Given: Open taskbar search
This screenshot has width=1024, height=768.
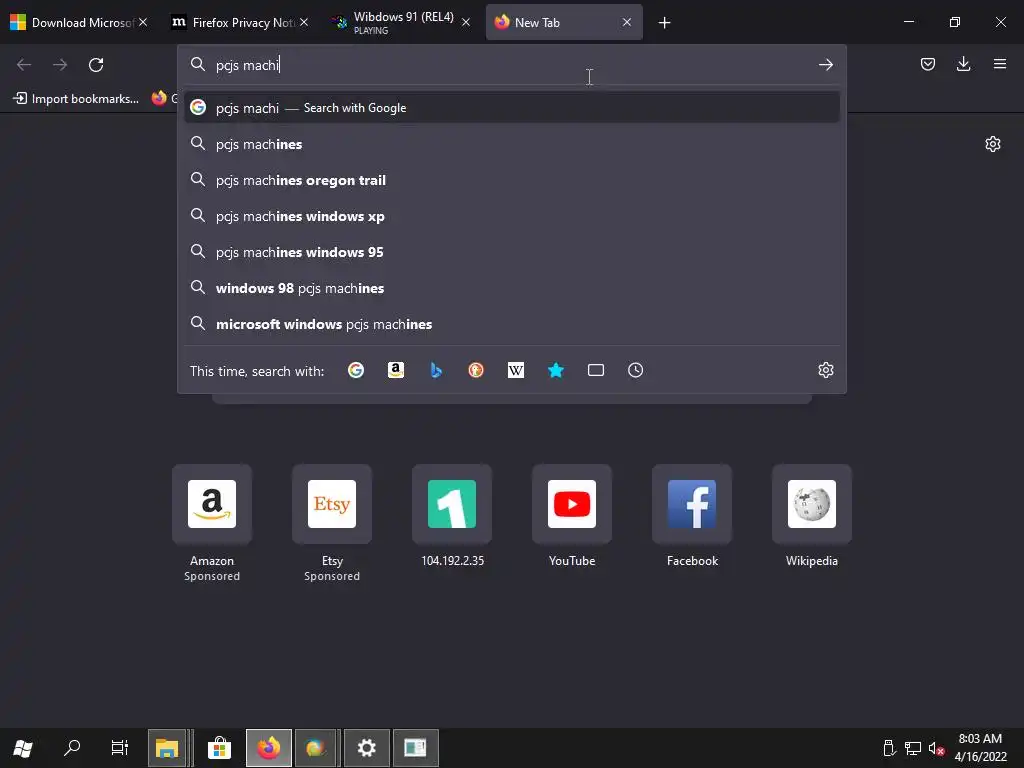Looking at the screenshot, I should click(x=72, y=748).
